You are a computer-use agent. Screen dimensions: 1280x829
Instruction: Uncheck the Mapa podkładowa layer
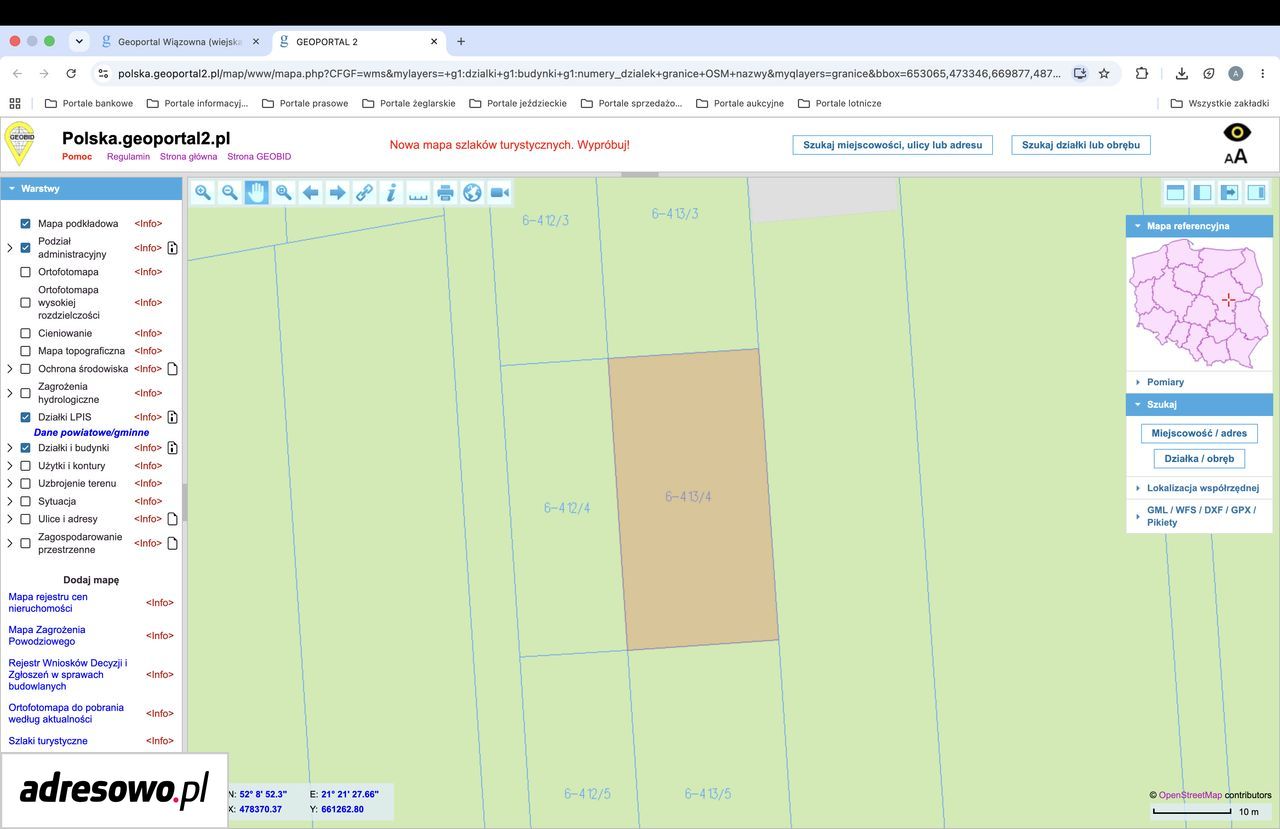[x=26, y=223]
